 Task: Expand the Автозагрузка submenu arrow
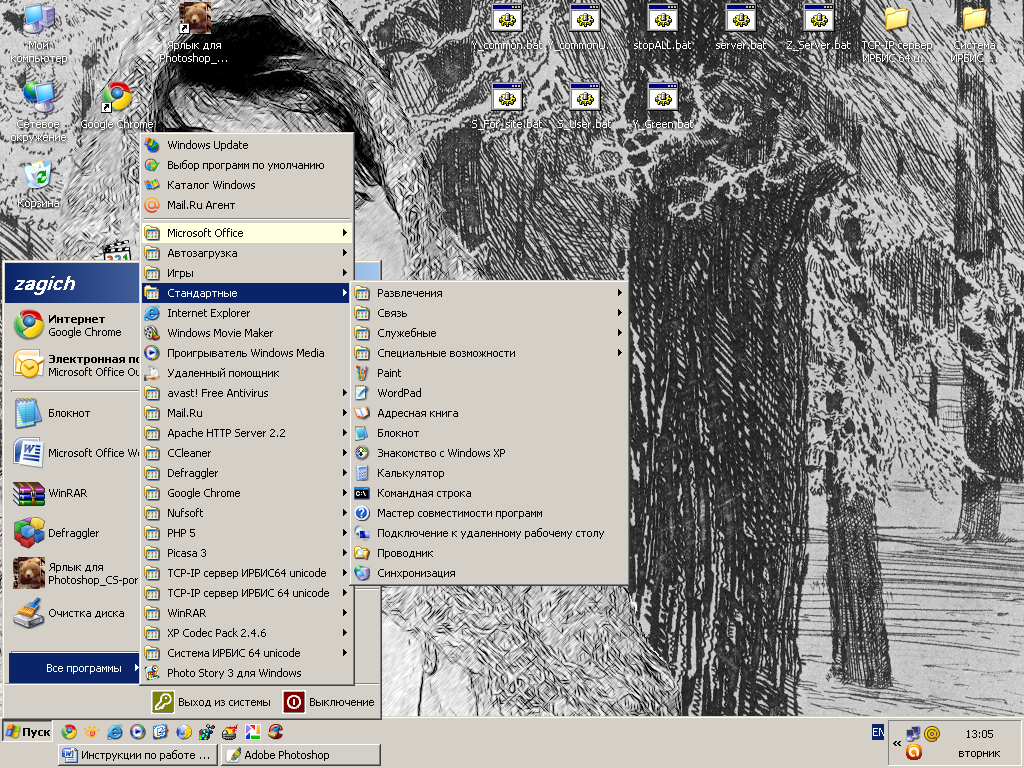click(x=344, y=253)
